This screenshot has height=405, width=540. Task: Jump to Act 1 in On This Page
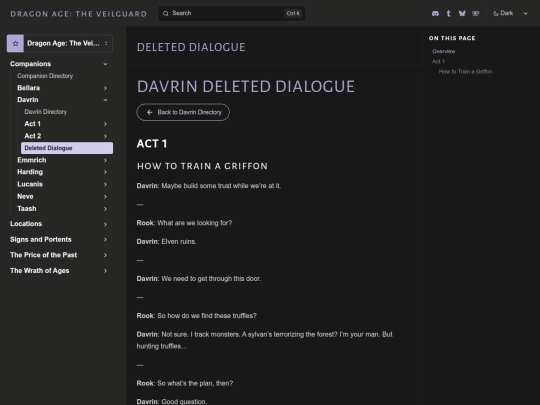tap(438, 61)
